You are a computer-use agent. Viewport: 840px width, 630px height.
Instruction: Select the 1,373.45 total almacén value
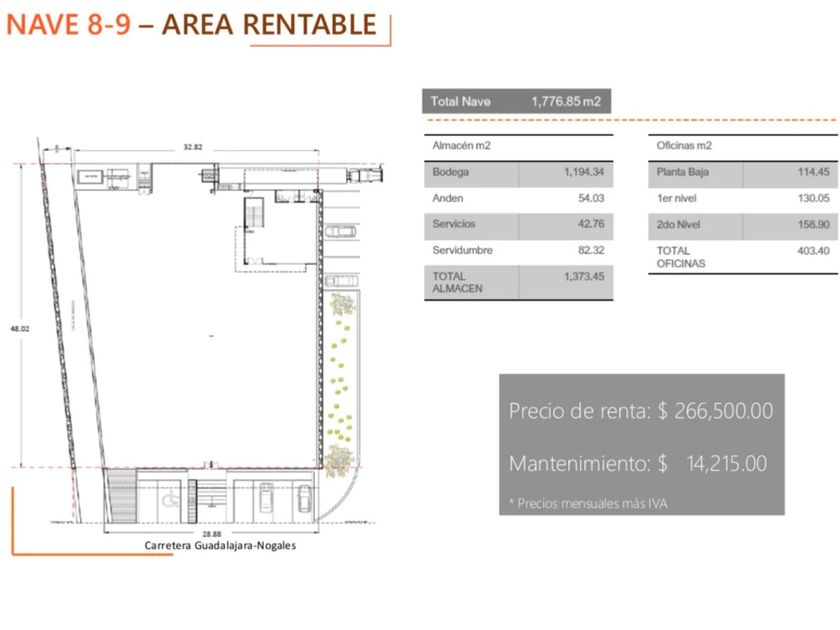[584, 276]
